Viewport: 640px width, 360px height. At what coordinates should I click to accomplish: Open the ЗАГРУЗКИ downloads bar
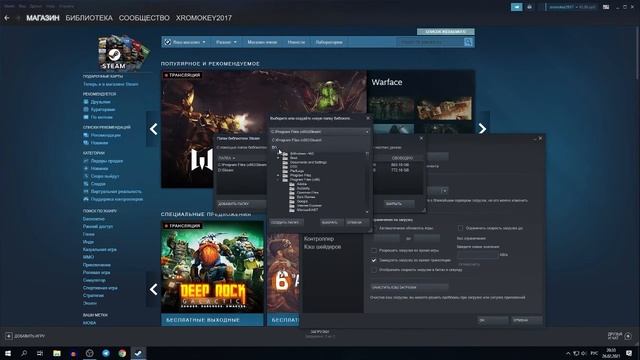click(320, 334)
